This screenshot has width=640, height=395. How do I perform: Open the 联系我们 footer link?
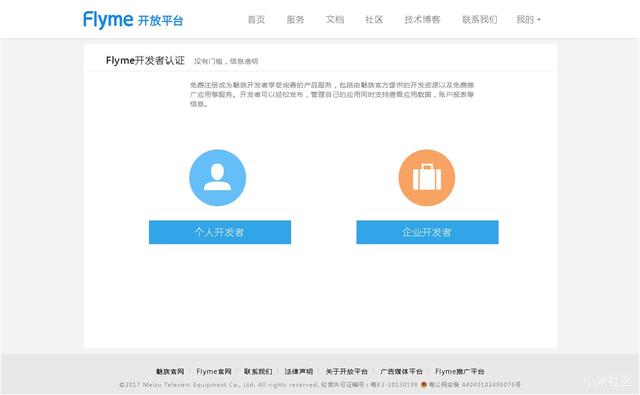point(258,371)
